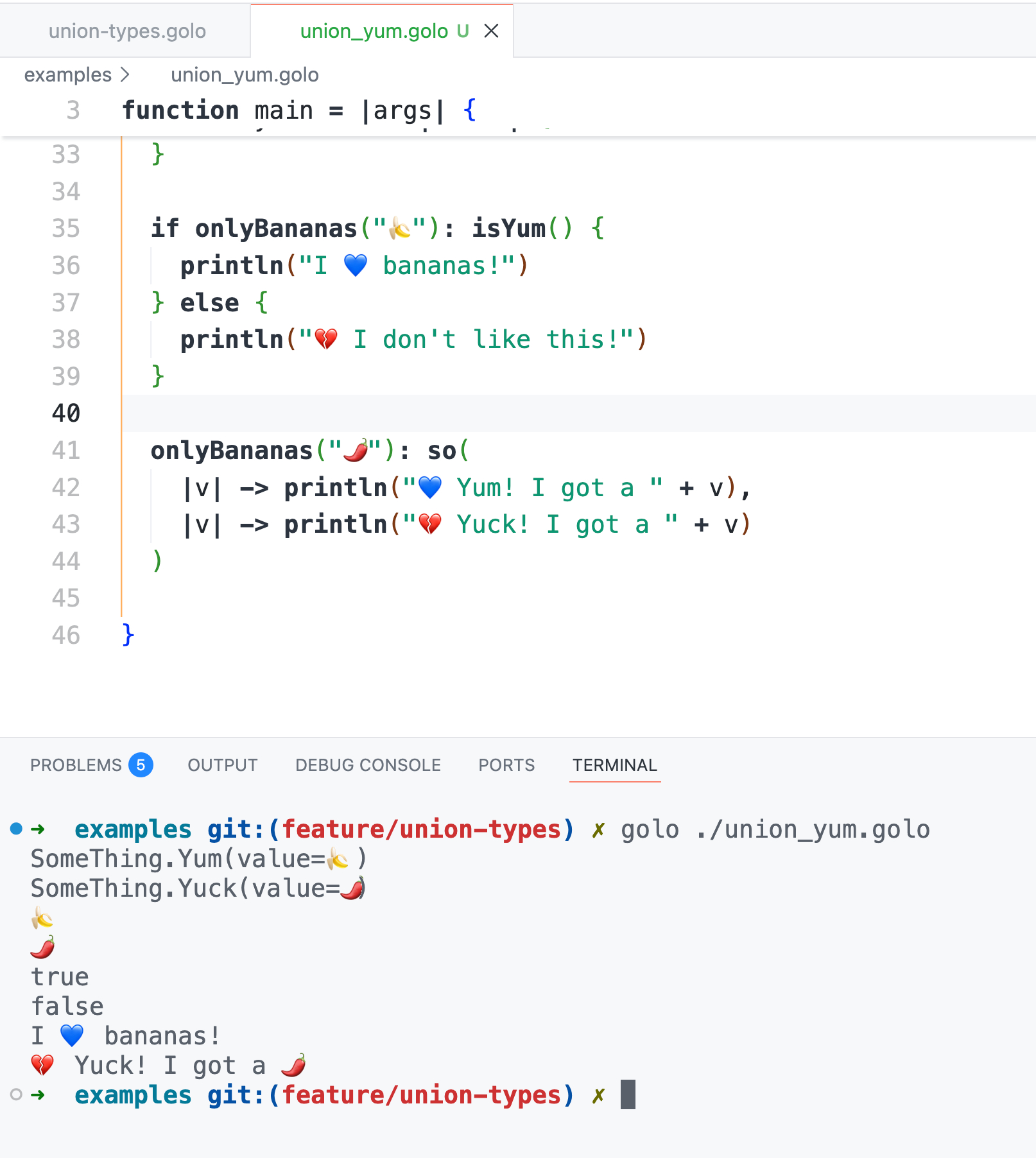
Task: Click the problems count badge showing 5
Action: coord(141,765)
